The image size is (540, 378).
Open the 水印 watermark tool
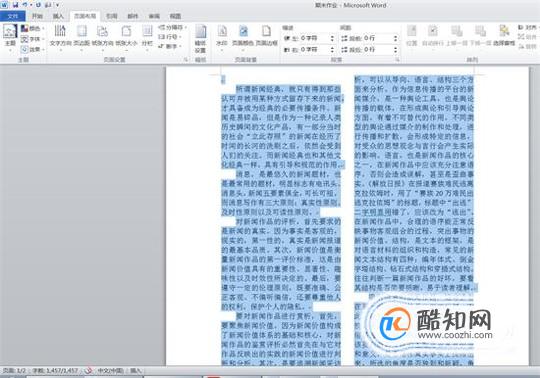(x=222, y=36)
